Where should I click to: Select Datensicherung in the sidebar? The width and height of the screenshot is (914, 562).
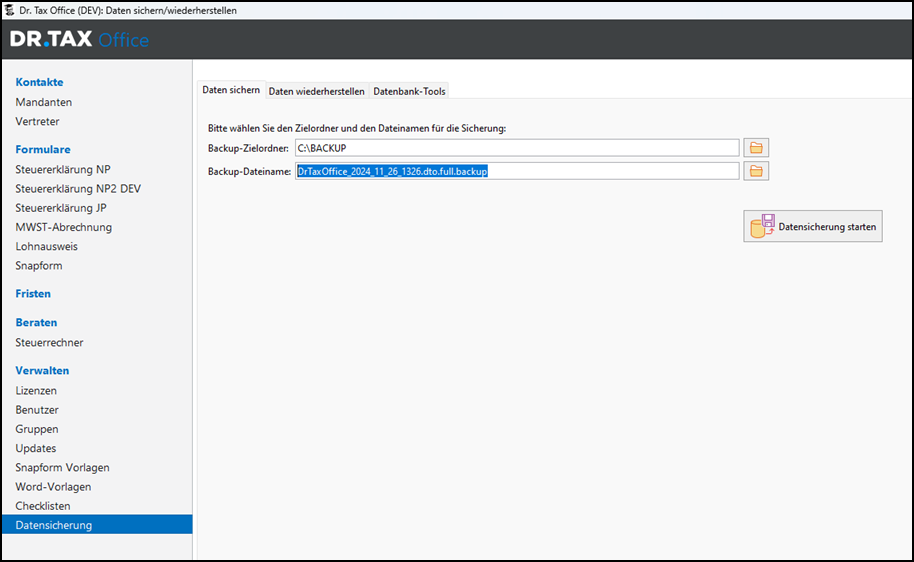coord(97,525)
